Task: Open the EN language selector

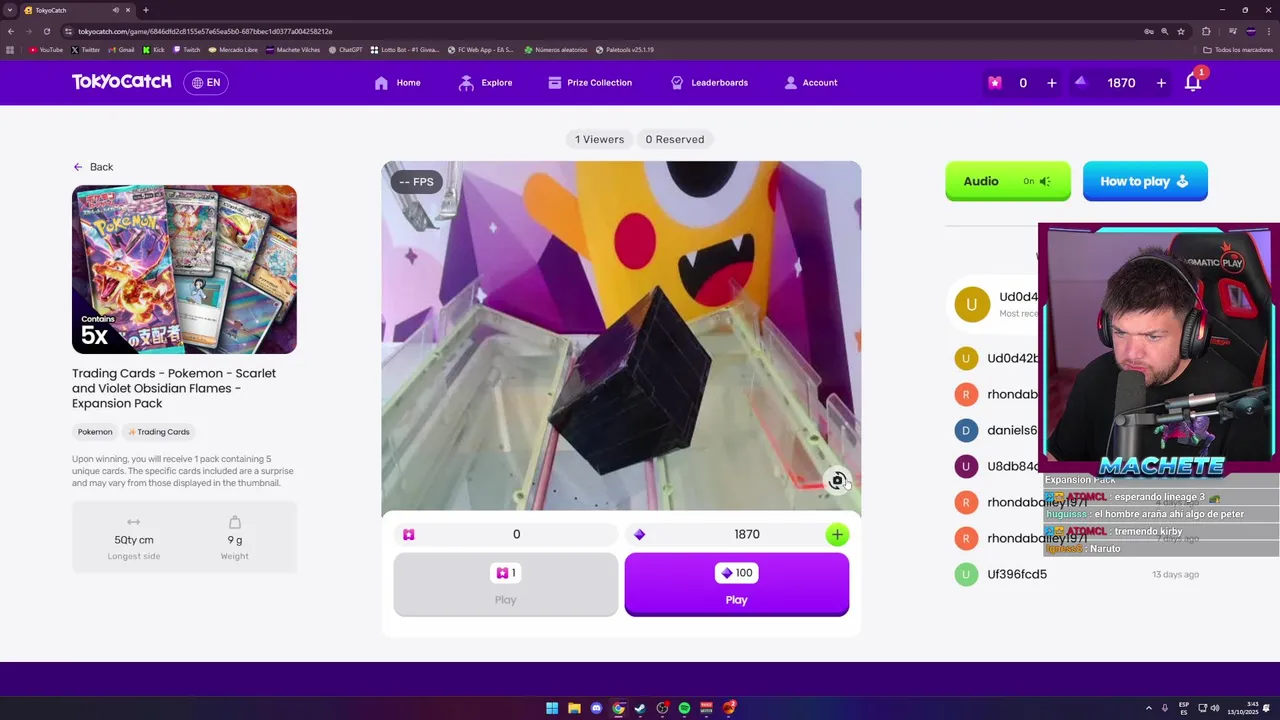Action: point(206,83)
